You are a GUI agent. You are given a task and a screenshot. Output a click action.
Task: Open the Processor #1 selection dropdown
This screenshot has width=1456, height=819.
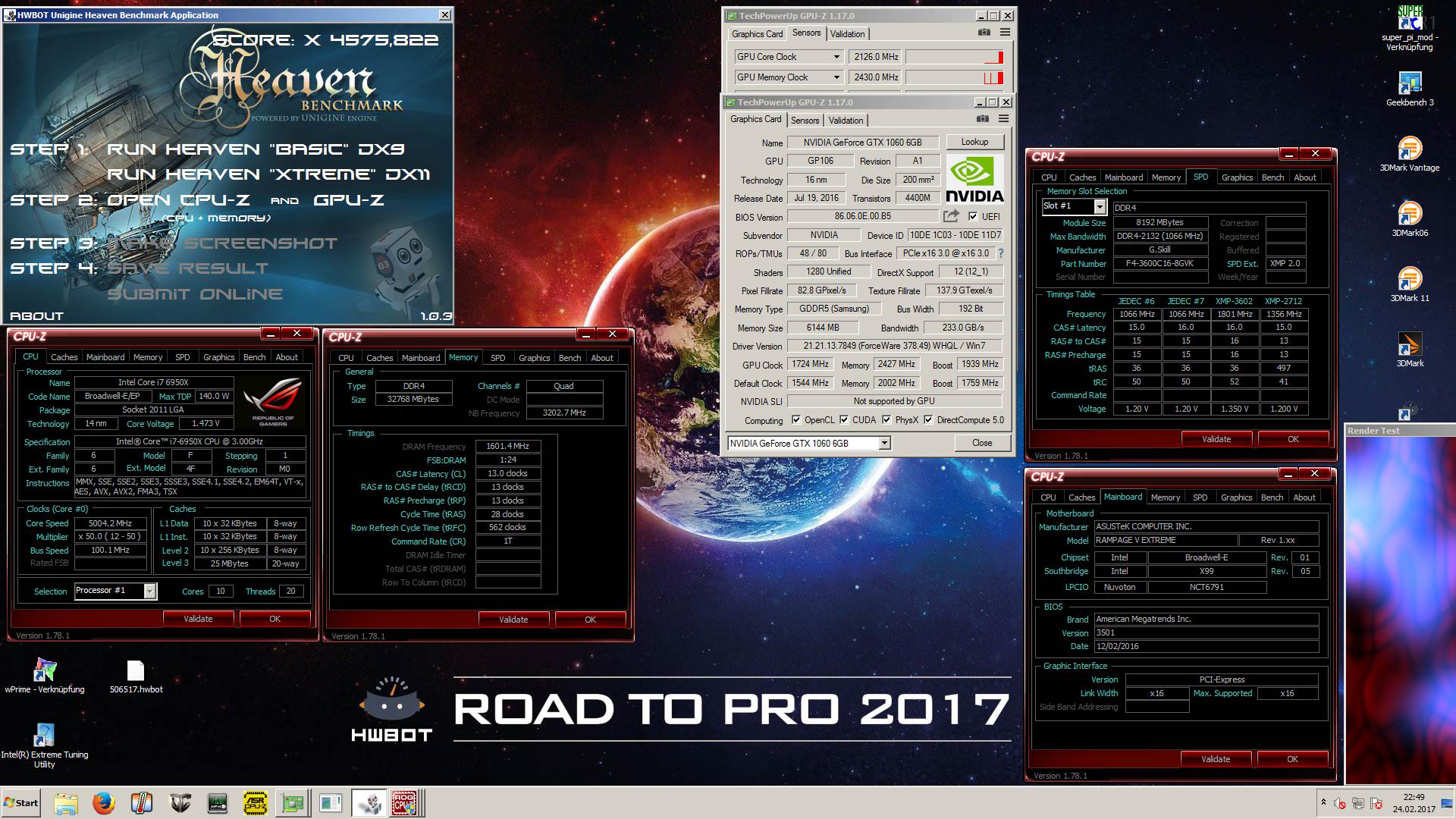(x=149, y=591)
